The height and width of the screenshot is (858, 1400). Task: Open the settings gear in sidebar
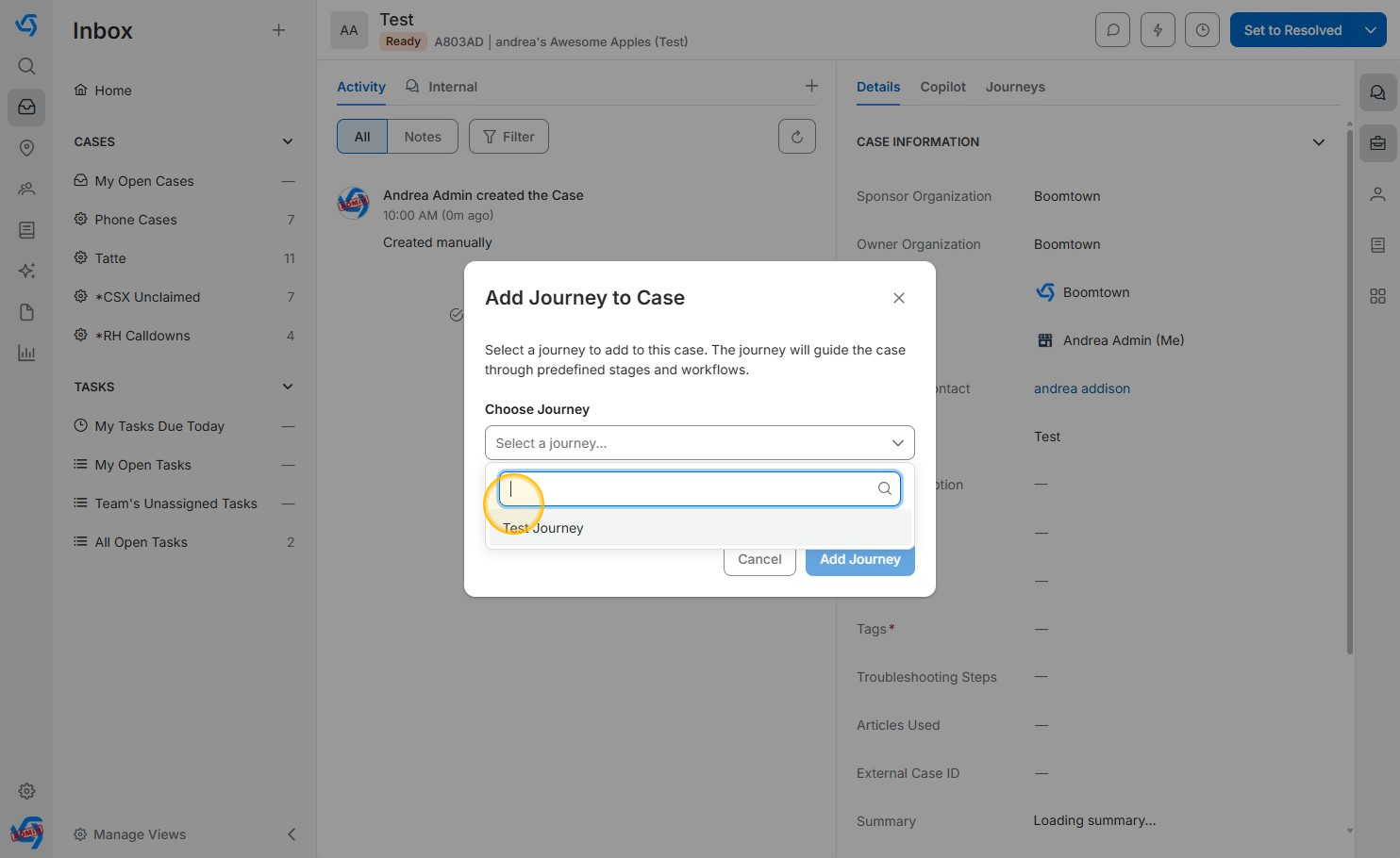(x=26, y=791)
